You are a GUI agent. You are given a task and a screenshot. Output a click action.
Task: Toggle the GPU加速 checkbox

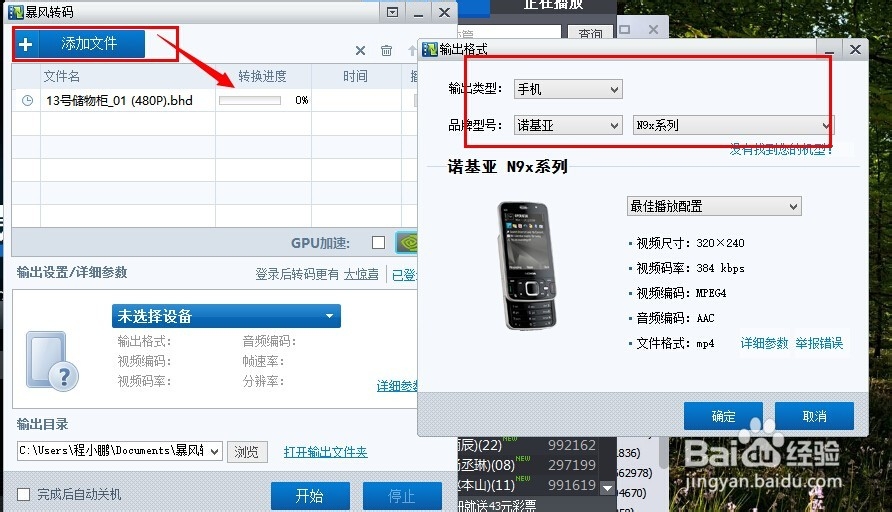(x=378, y=243)
